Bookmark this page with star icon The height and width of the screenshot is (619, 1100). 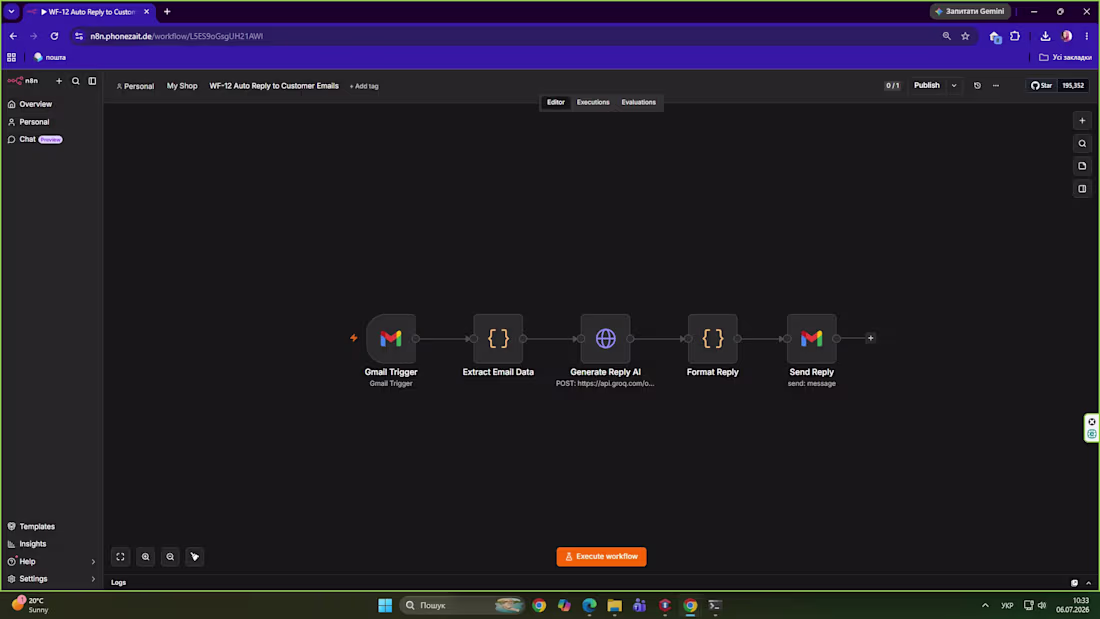965,36
